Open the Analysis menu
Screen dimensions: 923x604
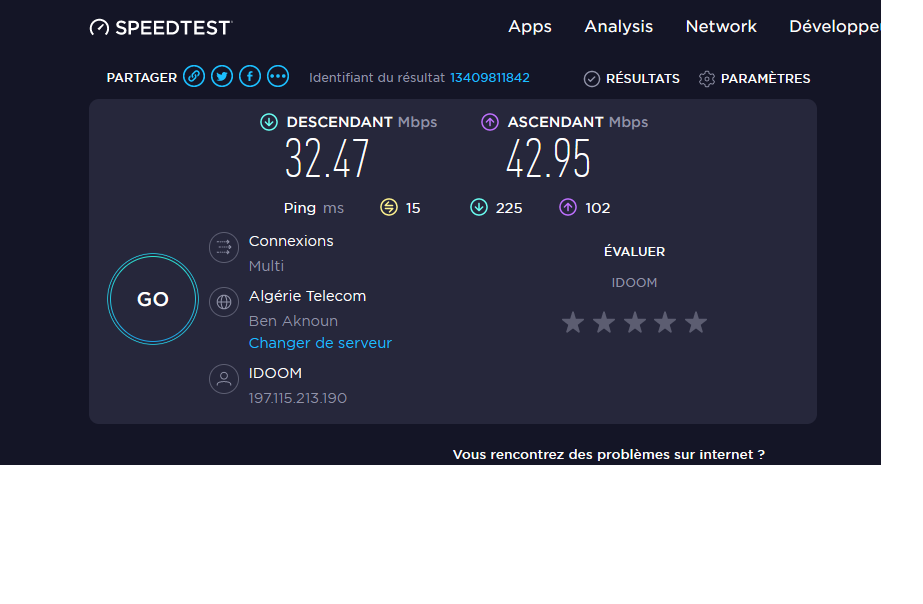619,26
